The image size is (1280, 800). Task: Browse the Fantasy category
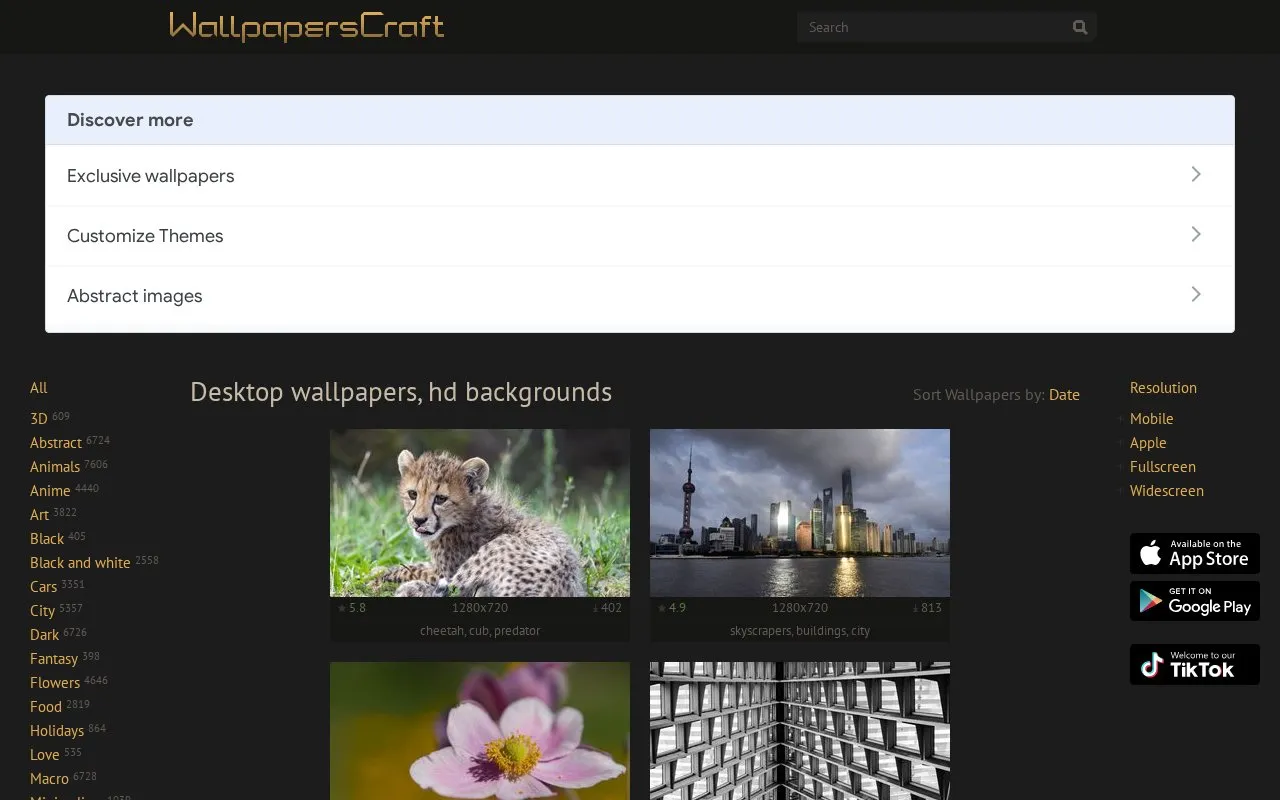54,659
